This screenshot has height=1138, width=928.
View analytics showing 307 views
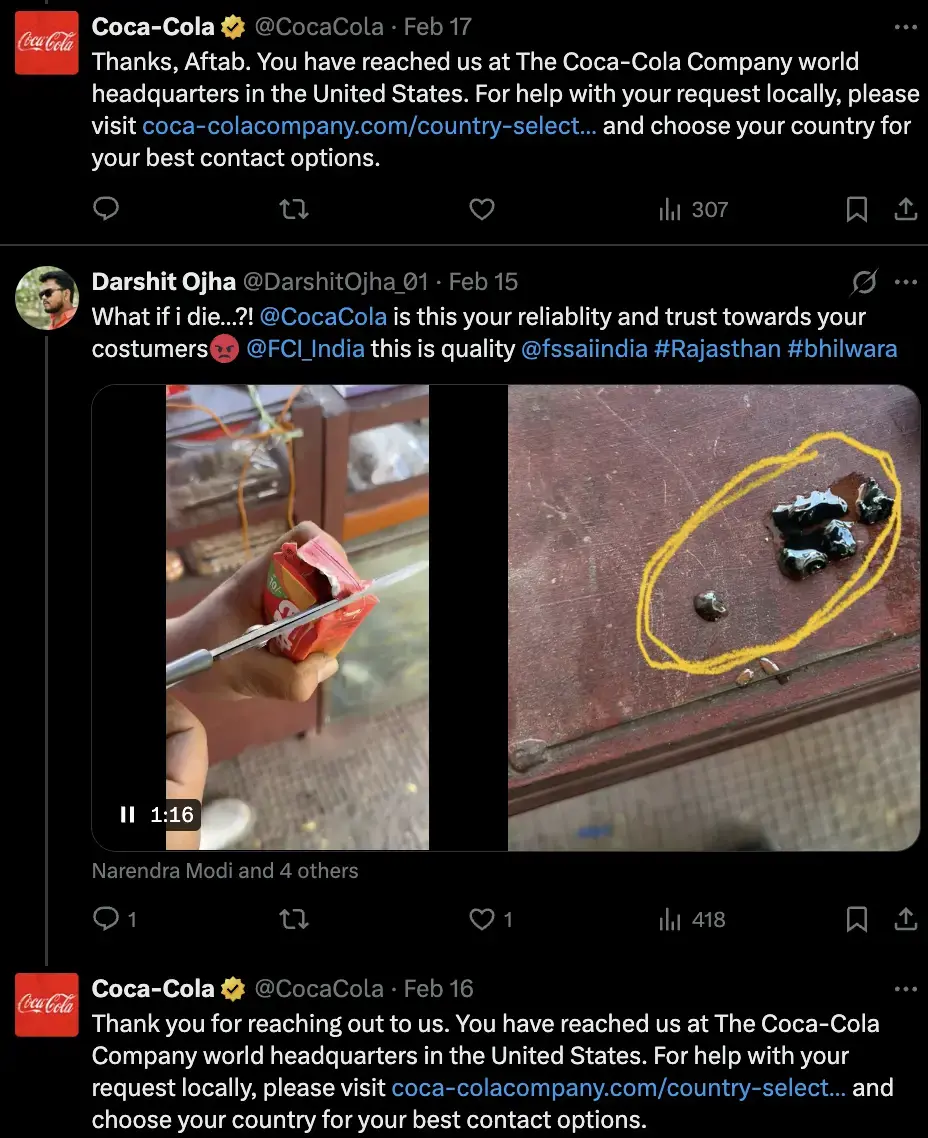tap(693, 209)
